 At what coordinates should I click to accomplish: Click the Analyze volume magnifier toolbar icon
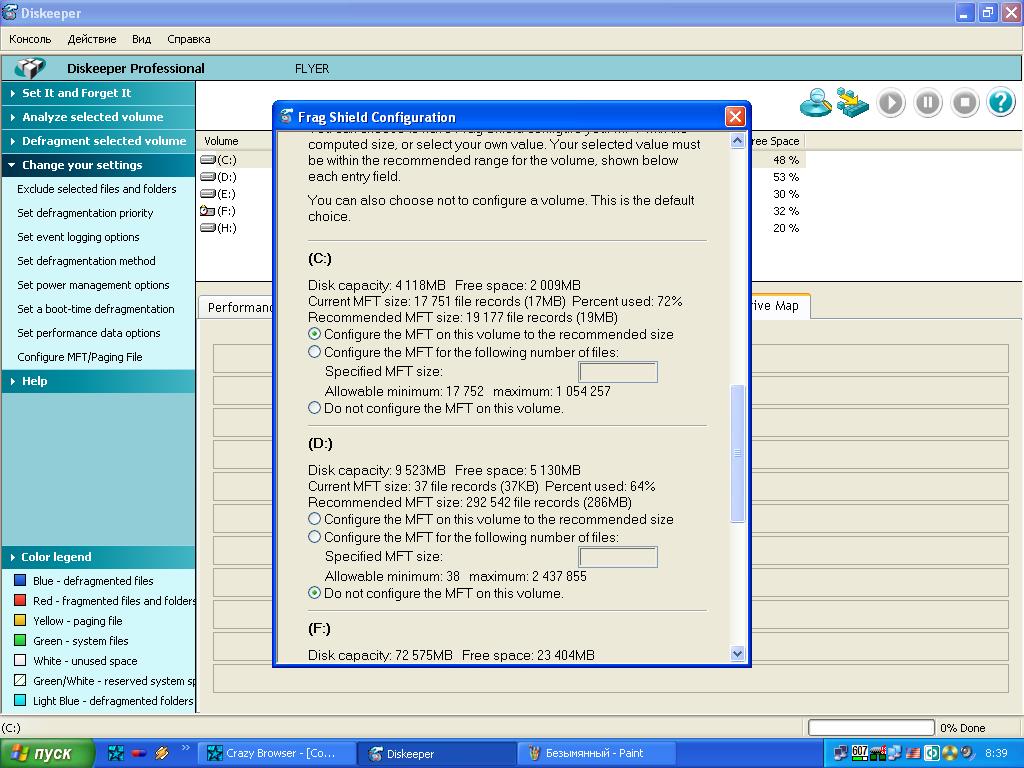[x=816, y=103]
